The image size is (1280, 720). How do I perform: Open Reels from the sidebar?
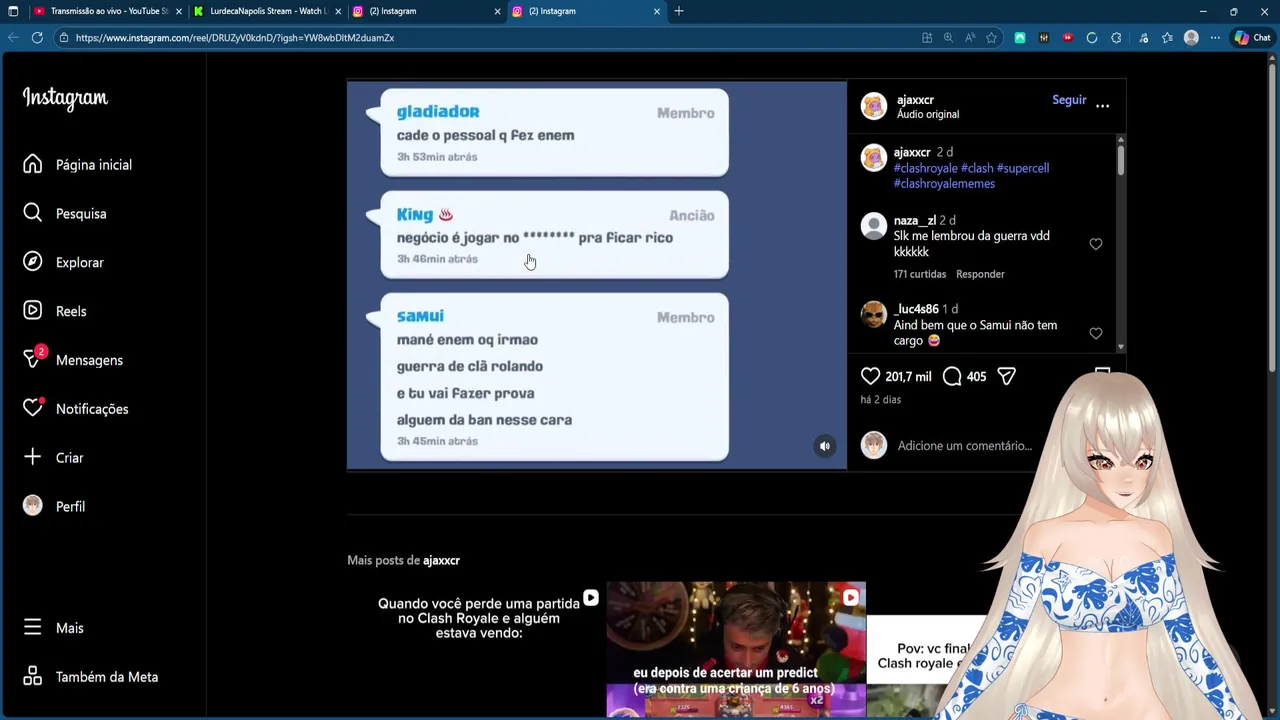click(x=71, y=312)
